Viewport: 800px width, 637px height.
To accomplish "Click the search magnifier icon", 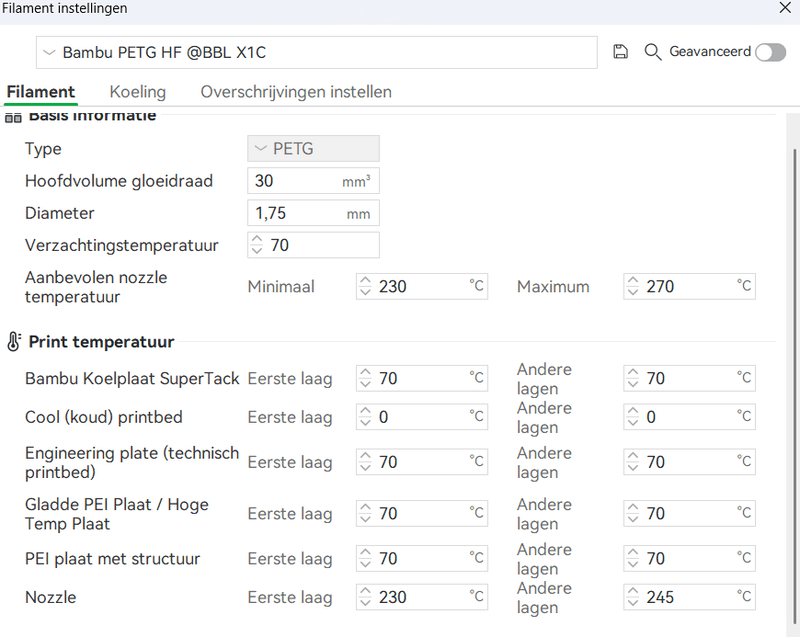I will [653, 52].
